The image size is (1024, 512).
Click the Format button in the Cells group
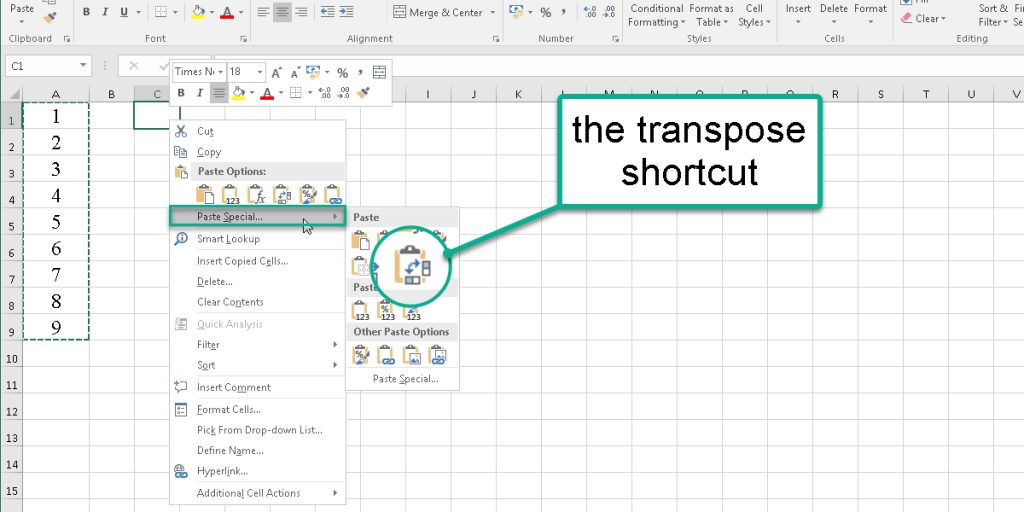point(871,14)
